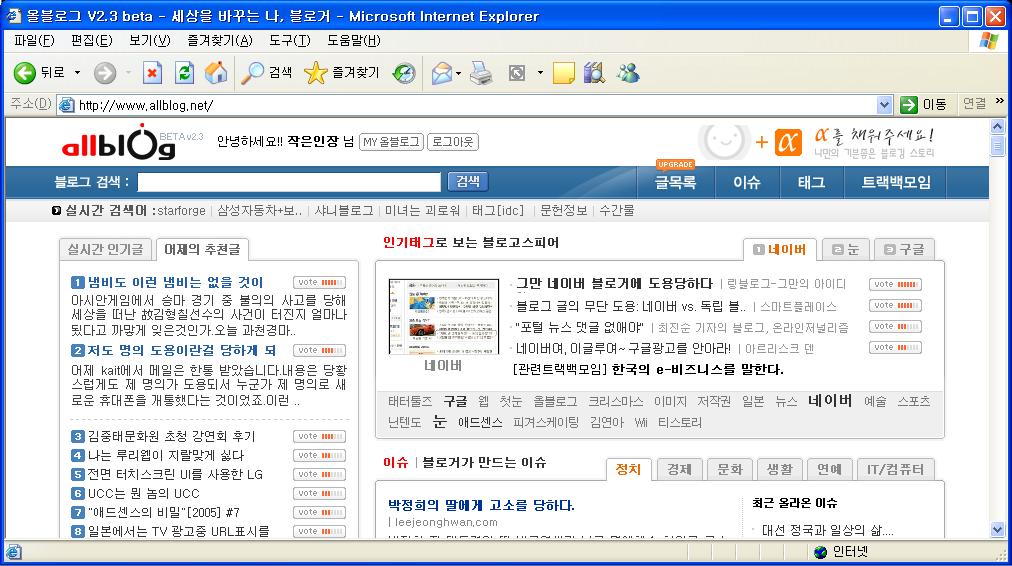
Task: Select the 네이버 tag tab
Action: [x=780, y=250]
